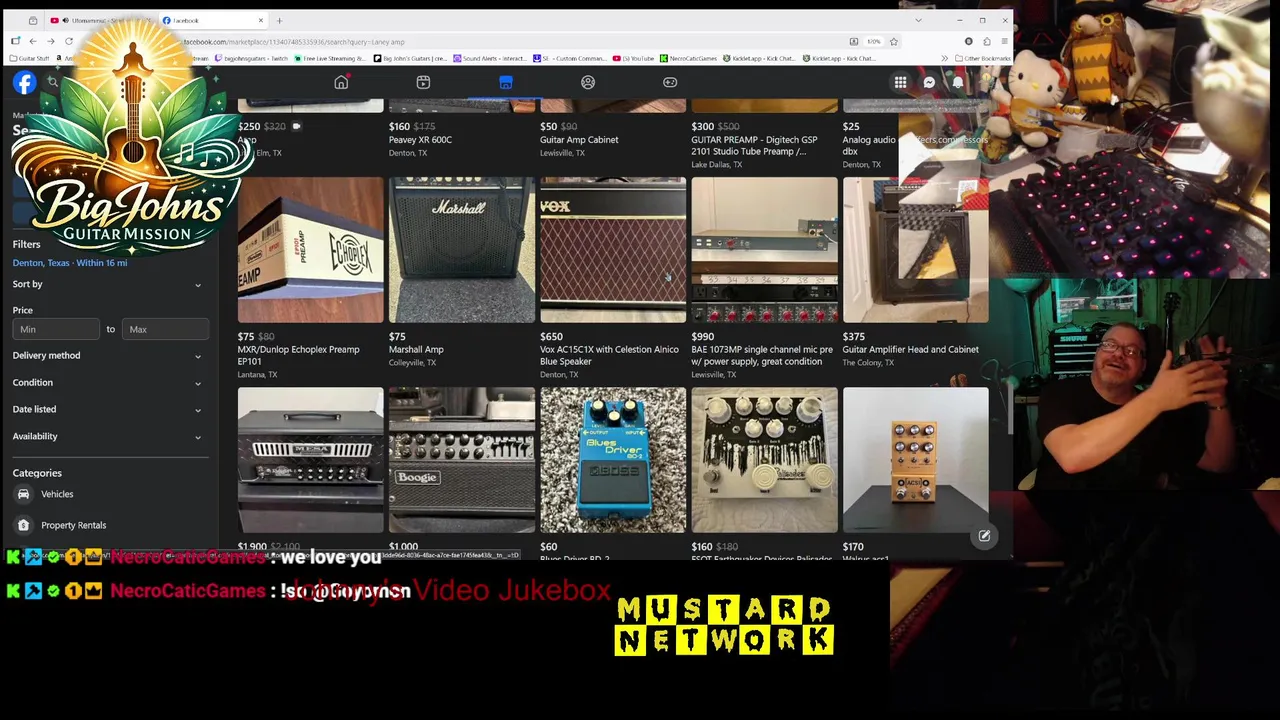Open the browser extensions icon
Viewport: 1280px width, 720px height.
987,41
